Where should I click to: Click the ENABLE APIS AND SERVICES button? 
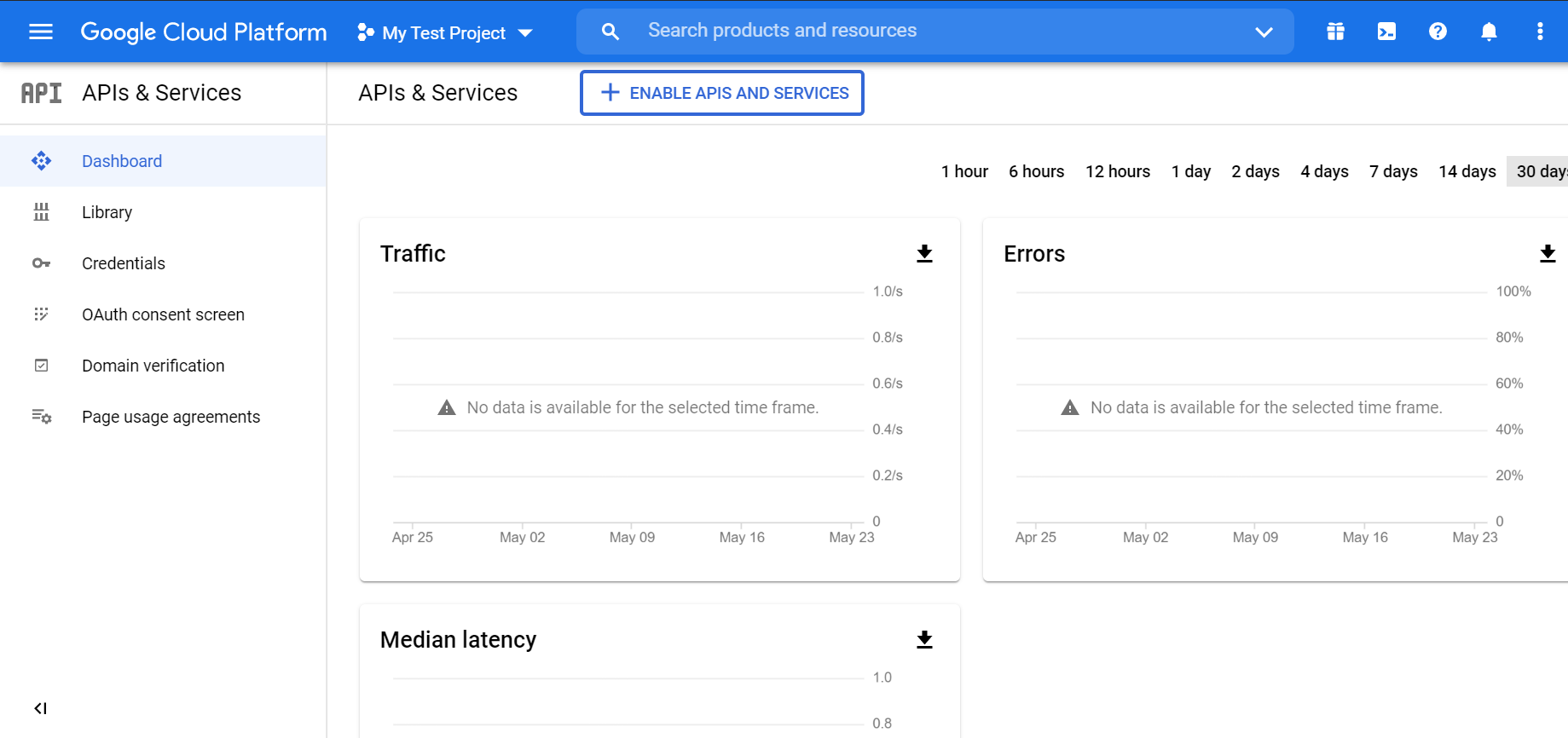pos(722,93)
